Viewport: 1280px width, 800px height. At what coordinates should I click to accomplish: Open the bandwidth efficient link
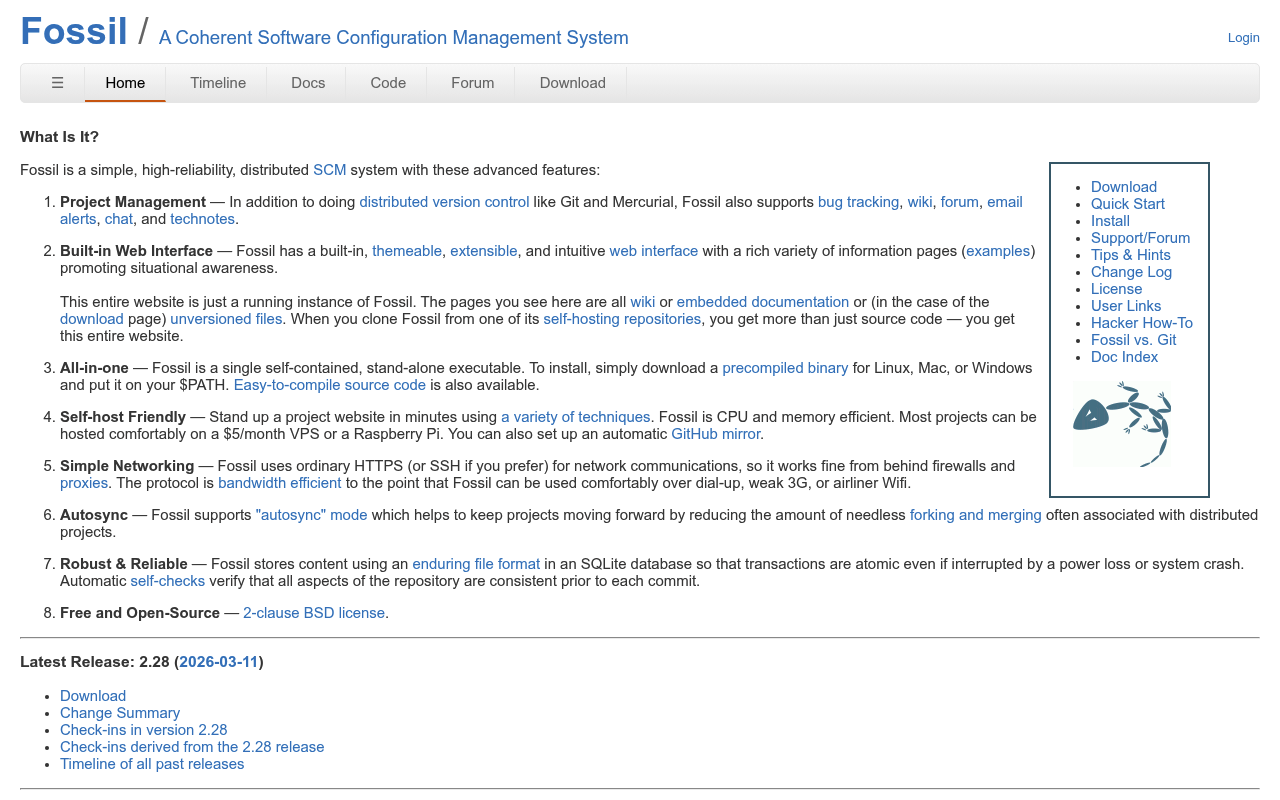click(280, 483)
